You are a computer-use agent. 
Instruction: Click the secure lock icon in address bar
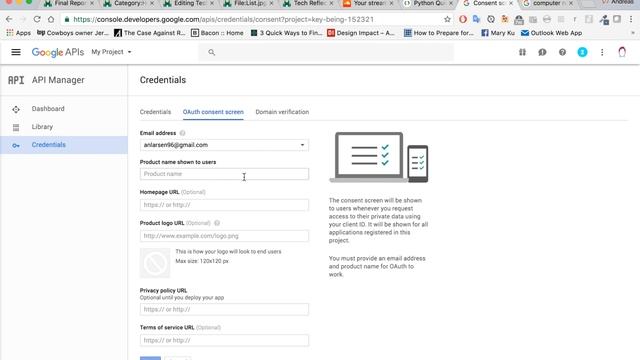click(67, 19)
